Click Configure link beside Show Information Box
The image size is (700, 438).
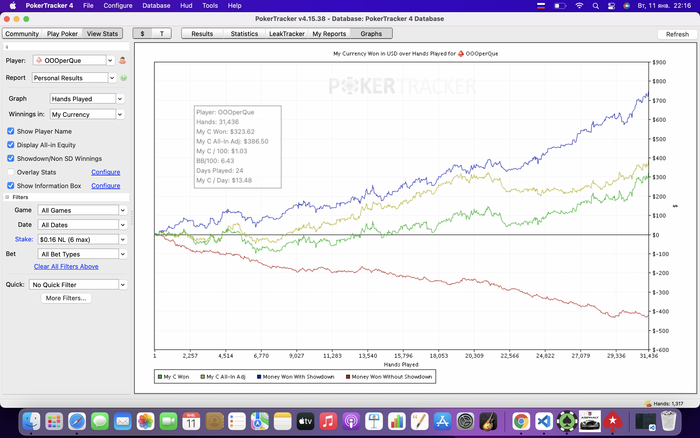(106, 185)
